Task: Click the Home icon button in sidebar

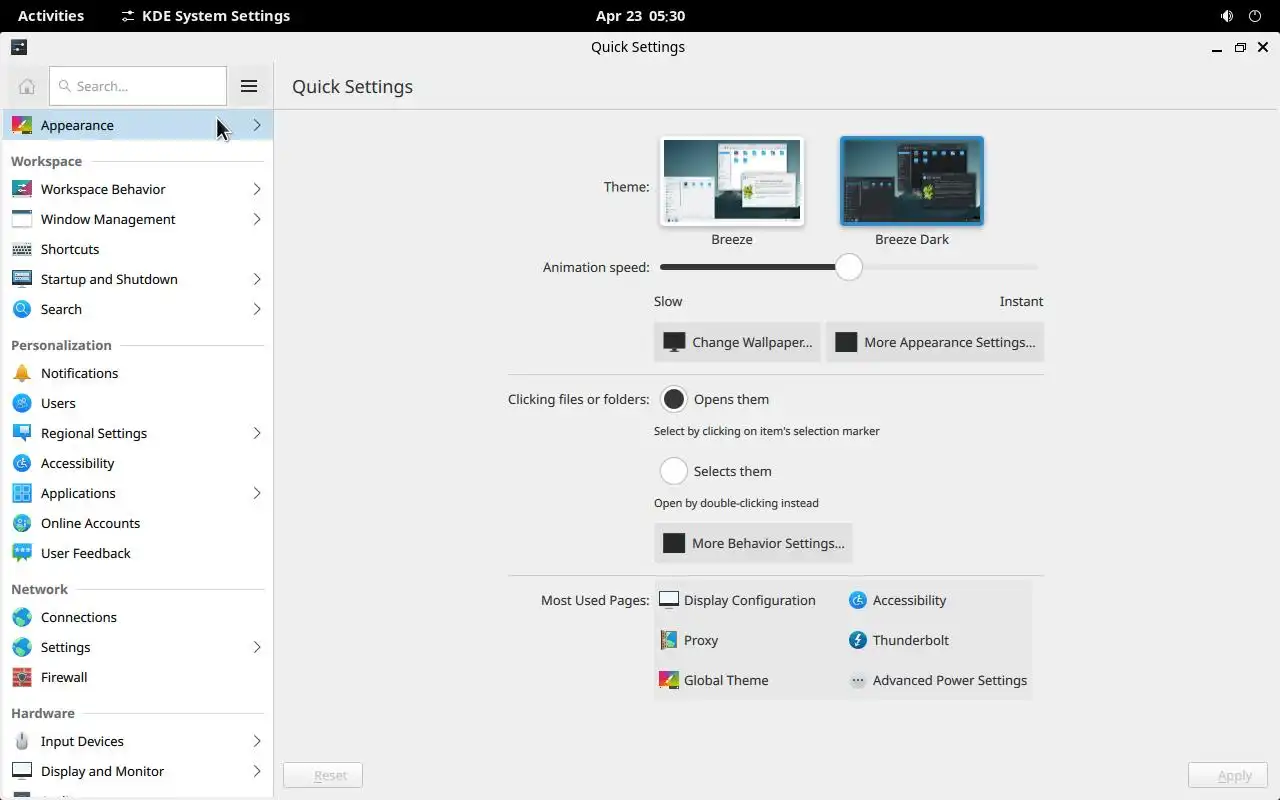Action: [x=27, y=86]
